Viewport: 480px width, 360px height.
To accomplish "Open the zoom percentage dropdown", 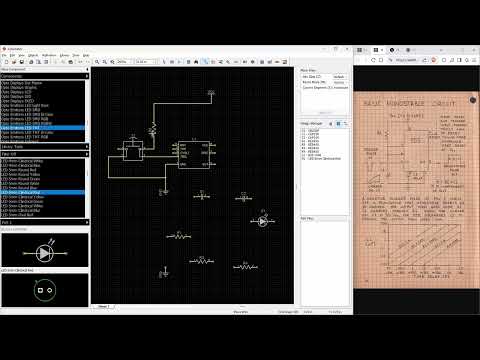I will point(125,62).
